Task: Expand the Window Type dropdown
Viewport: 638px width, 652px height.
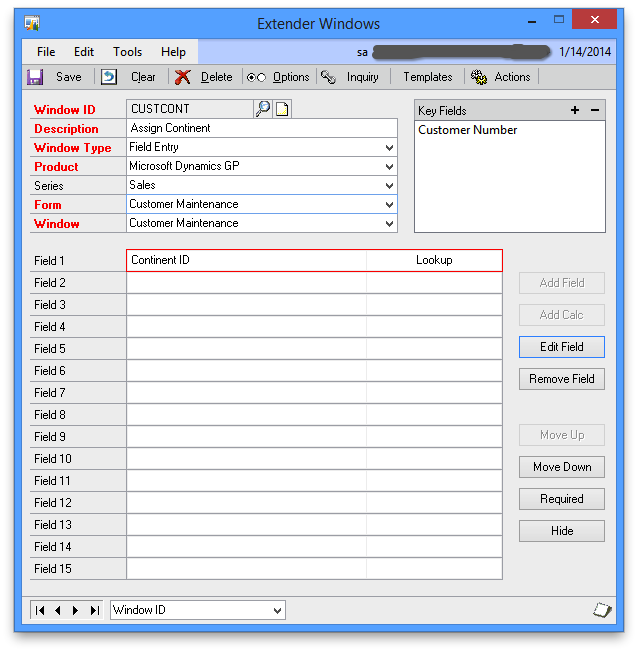Action: click(x=389, y=148)
